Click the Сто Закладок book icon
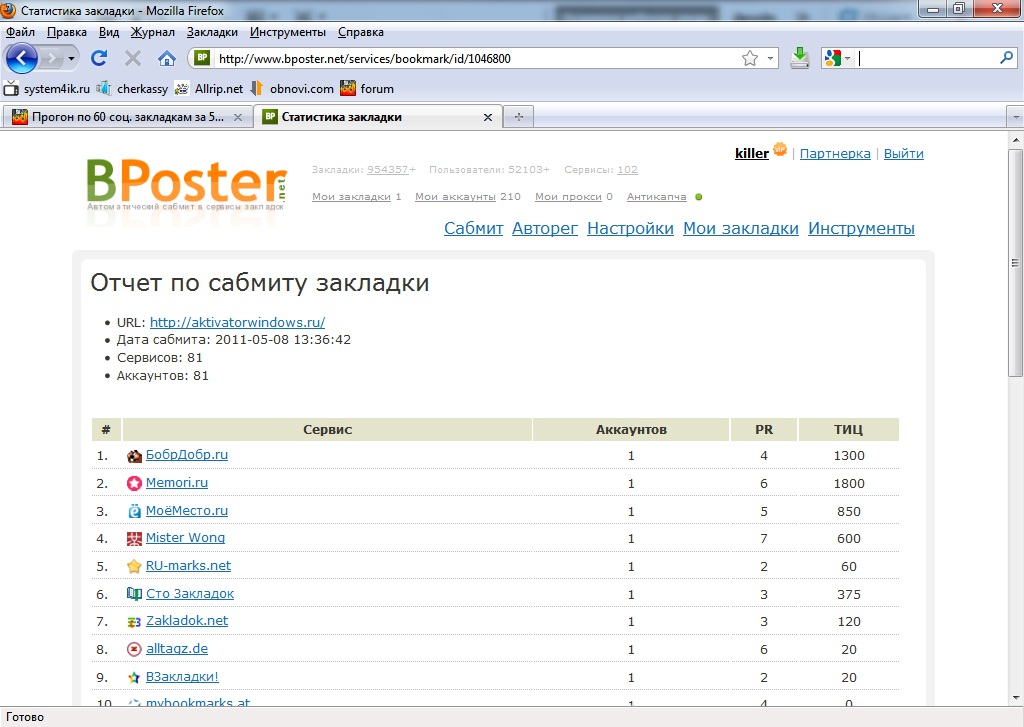1024x727 pixels. click(x=134, y=594)
